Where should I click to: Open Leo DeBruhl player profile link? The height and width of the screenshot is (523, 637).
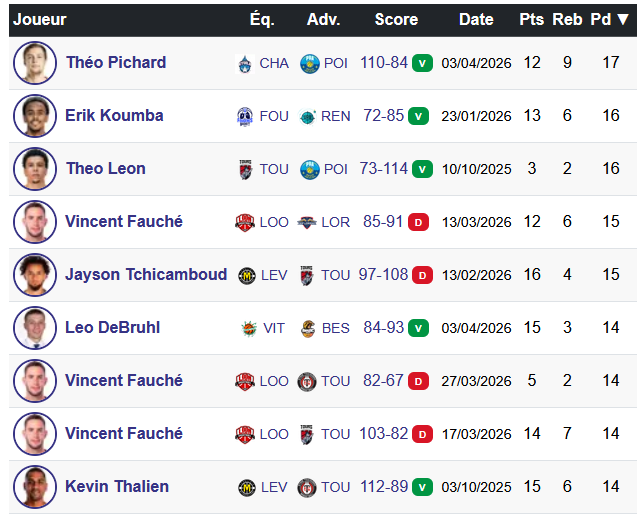coord(112,327)
